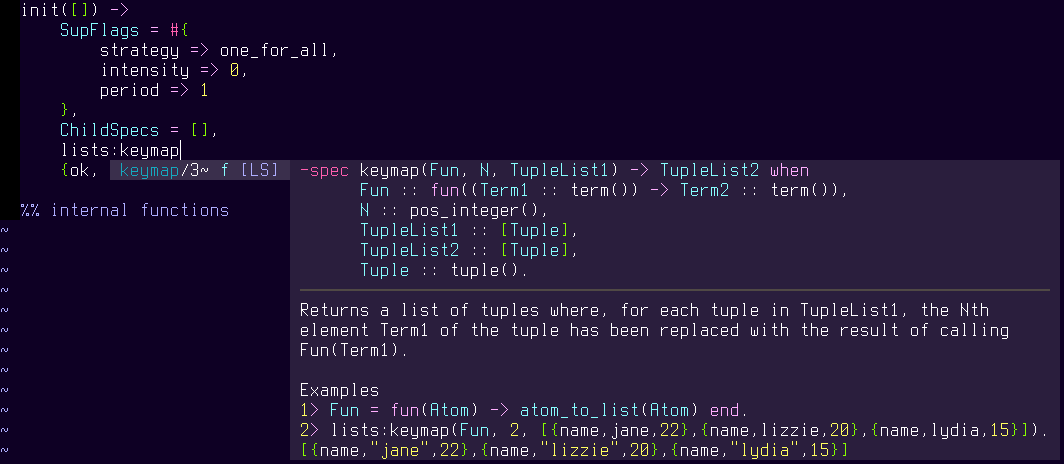Place cursor on the intensity key

click(144, 70)
